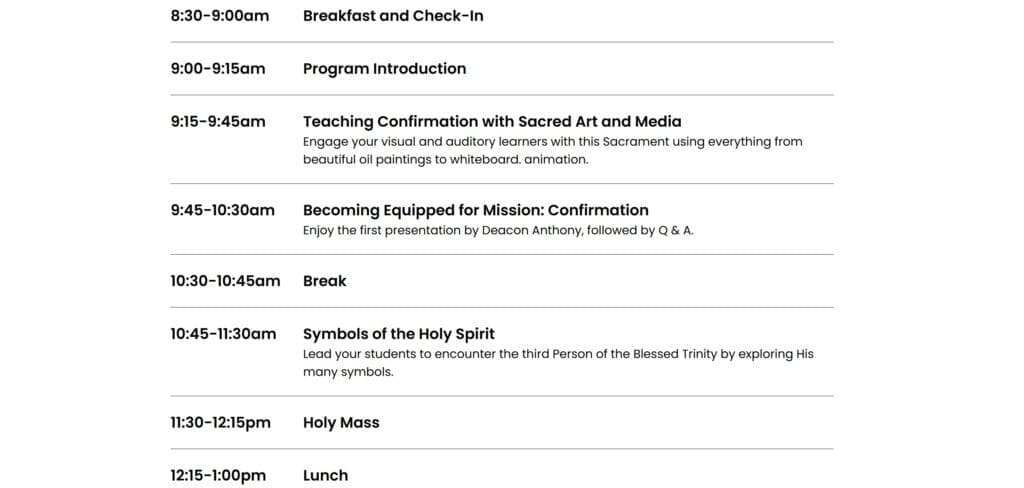The width and height of the screenshot is (1024, 488).
Task: Select the Break session heading
Action: click(324, 281)
